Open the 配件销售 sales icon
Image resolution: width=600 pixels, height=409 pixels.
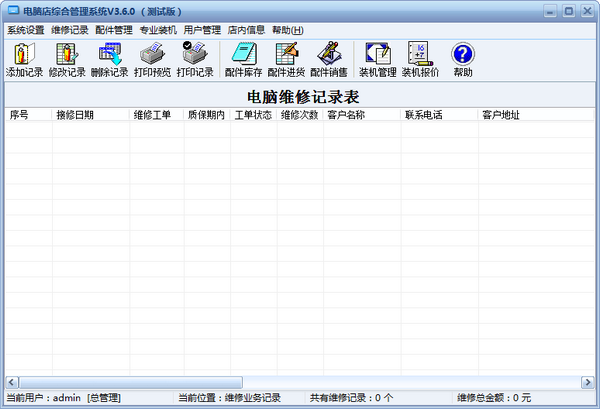click(329, 59)
